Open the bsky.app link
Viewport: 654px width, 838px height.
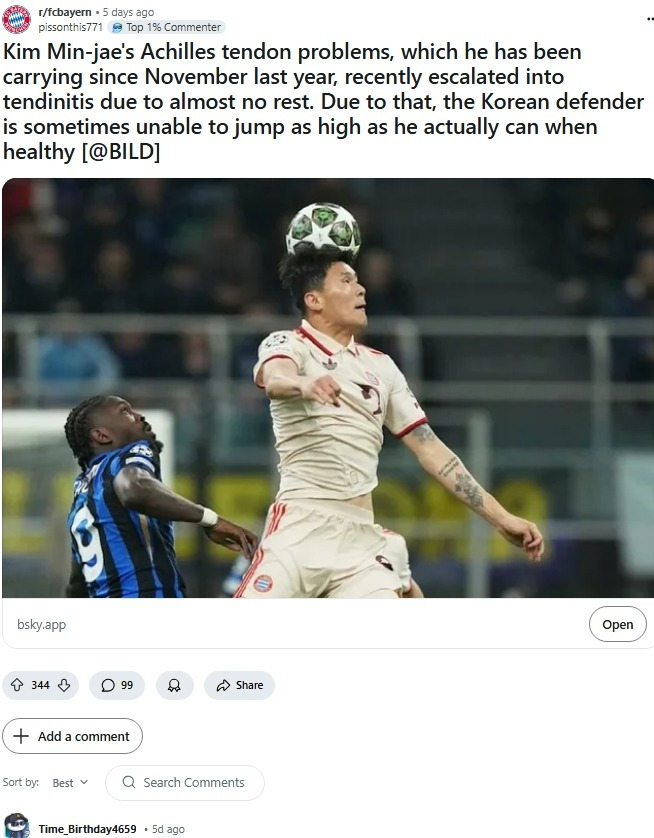click(618, 624)
